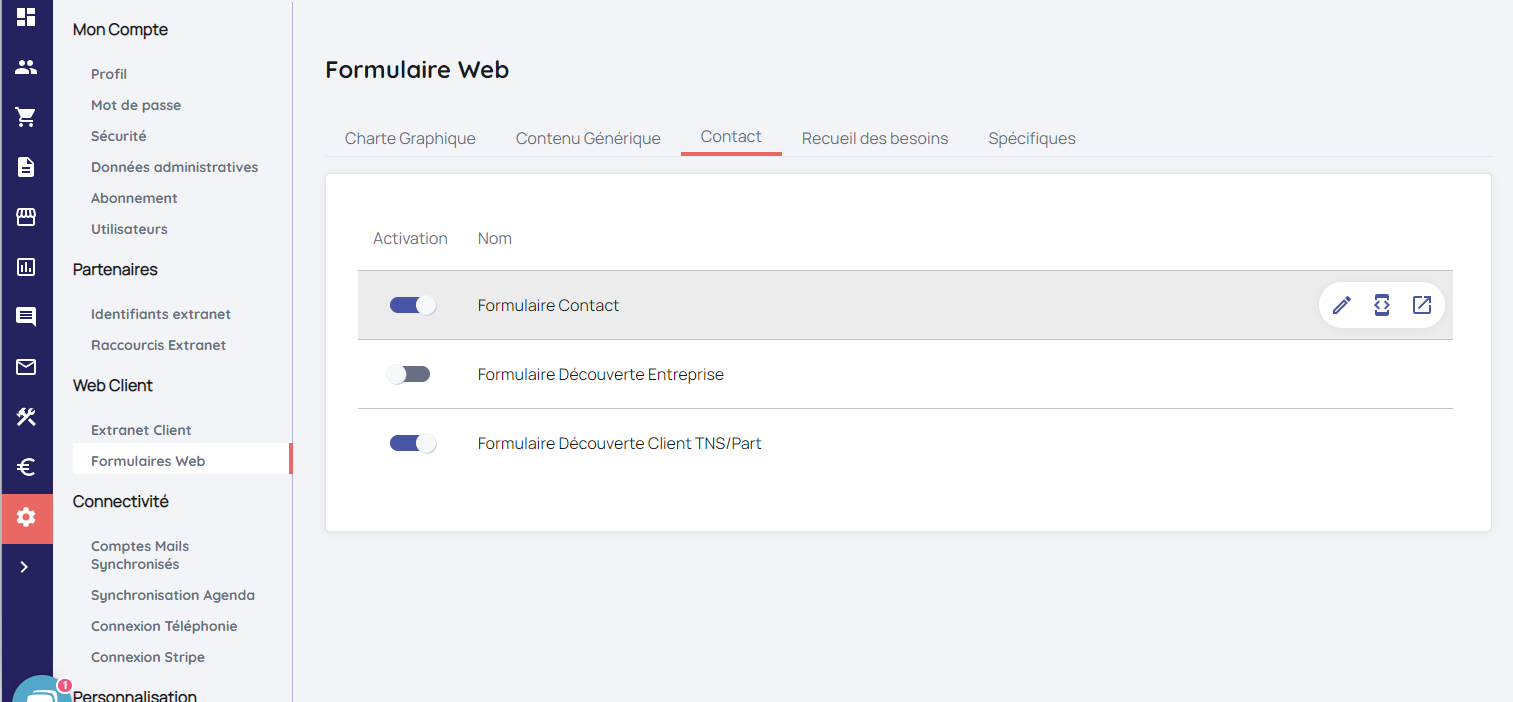Open Formulaire Contact in new window icon

pos(1422,305)
